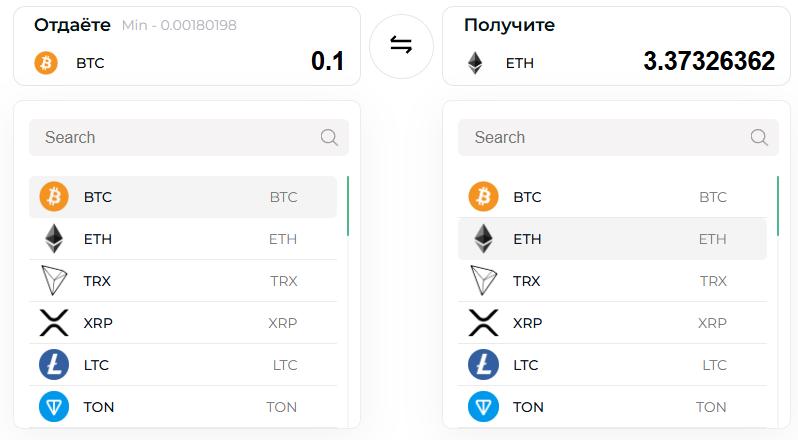Click XRP logo in the right list
Viewport: 798px width, 440px height.
click(482, 323)
